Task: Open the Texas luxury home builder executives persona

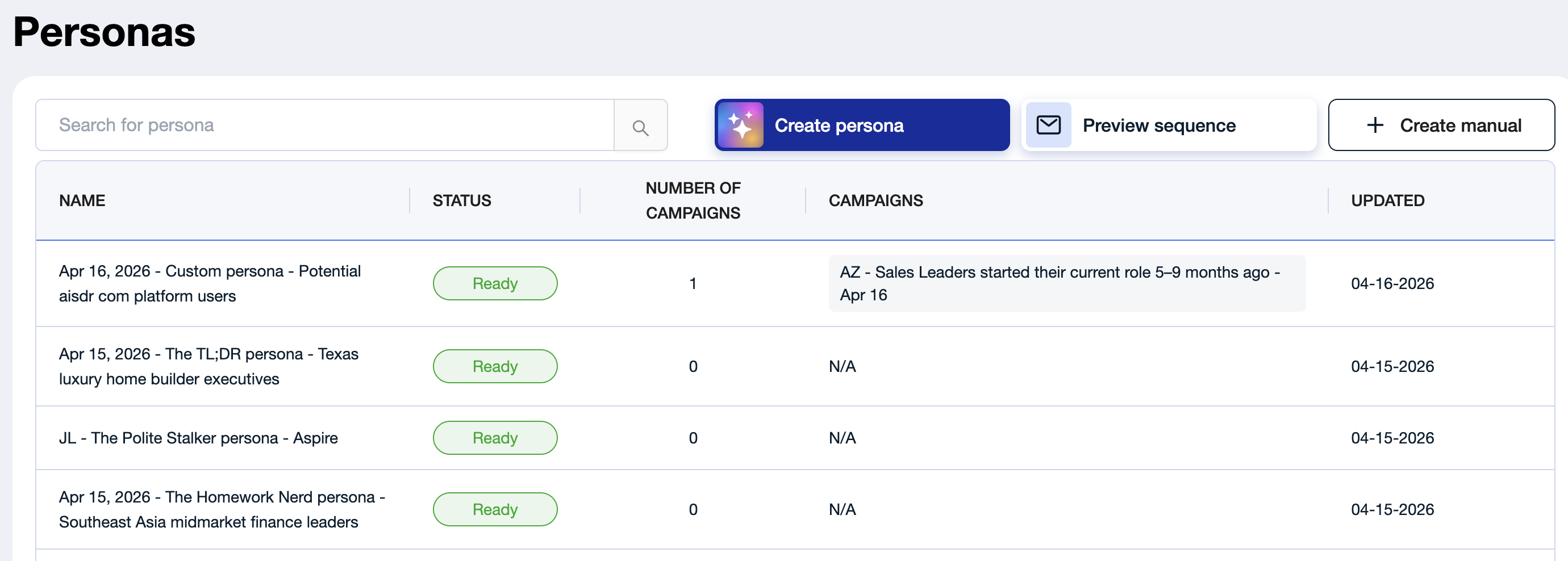Action: [209, 366]
